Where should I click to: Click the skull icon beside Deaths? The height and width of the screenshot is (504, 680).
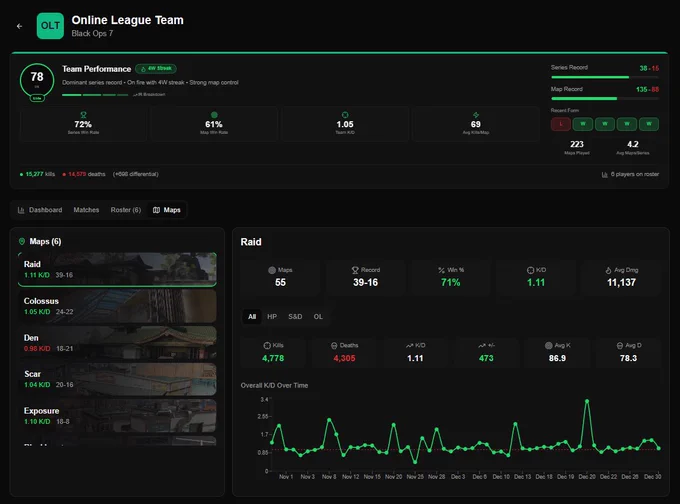[x=334, y=346]
